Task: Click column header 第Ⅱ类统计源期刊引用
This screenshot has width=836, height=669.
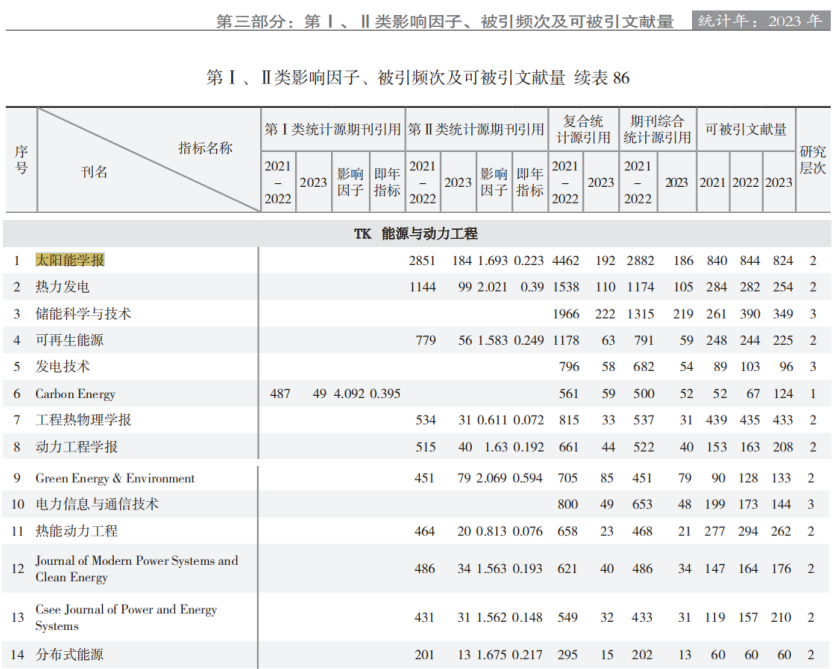Action: tap(476, 129)
